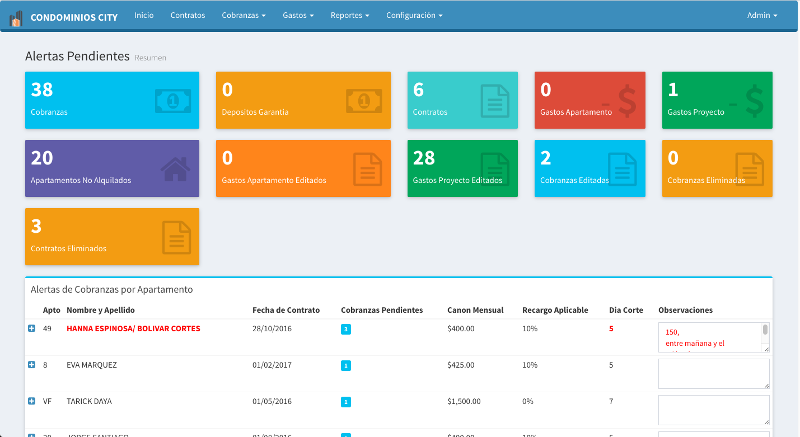The image size is (800, 437).
Task: Open the Reportes menu
Action: tap(349, 16)
